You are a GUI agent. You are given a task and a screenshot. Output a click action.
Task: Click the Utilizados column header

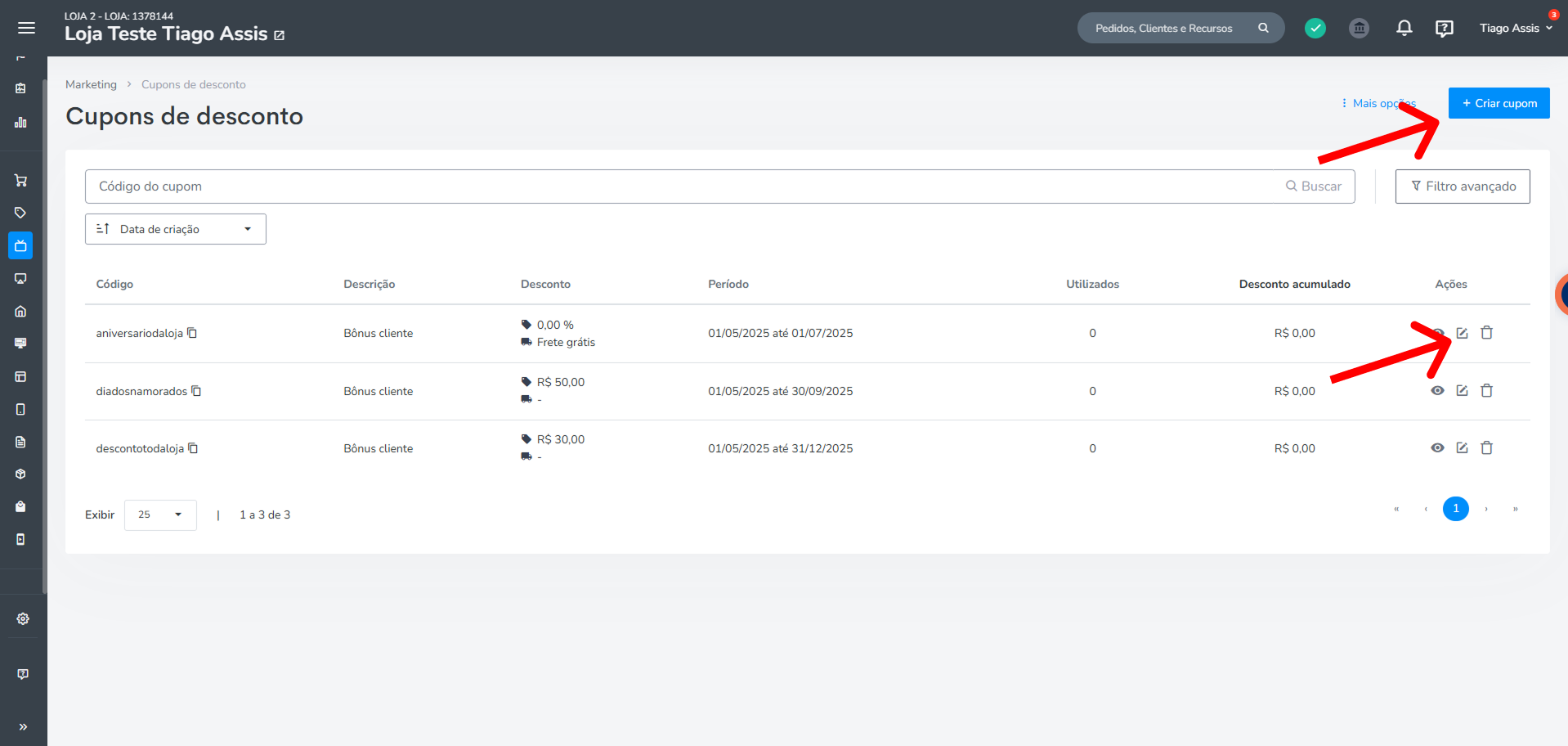[1092, 284]
